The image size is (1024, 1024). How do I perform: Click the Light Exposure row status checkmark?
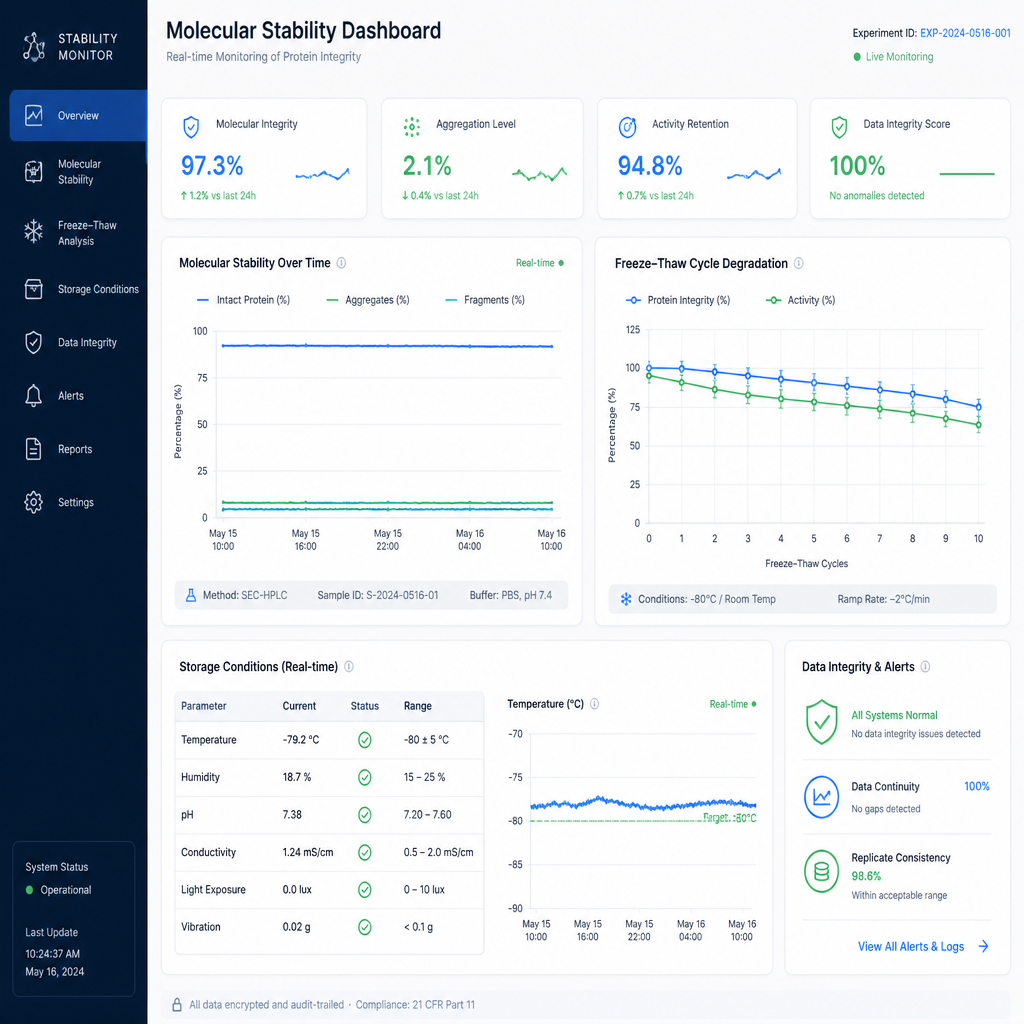(365, 889)
